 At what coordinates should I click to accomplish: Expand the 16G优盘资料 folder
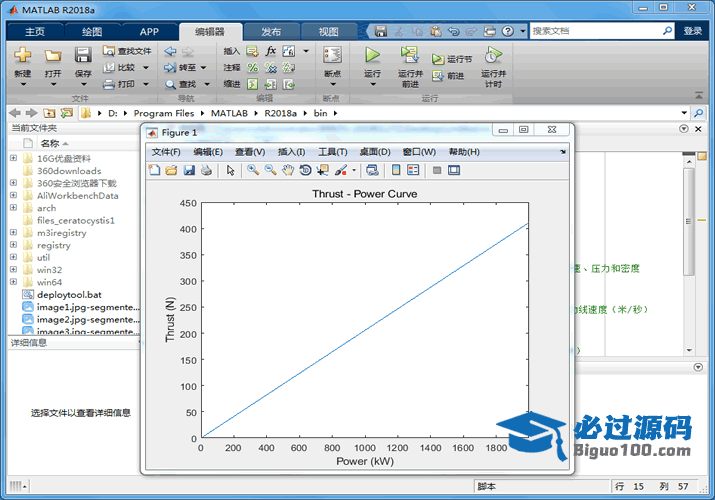click(x=13, y=158)
